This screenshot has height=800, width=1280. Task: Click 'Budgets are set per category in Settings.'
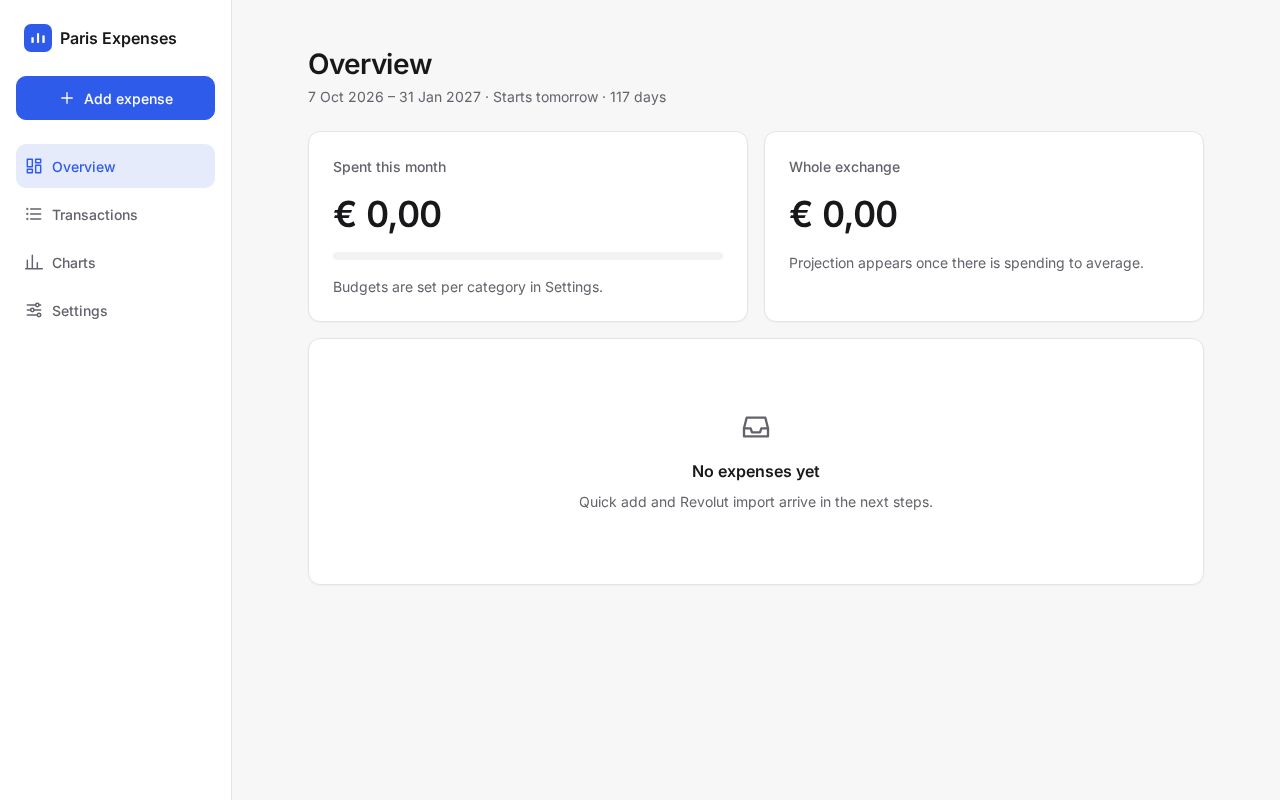click(x=468, y=287)
